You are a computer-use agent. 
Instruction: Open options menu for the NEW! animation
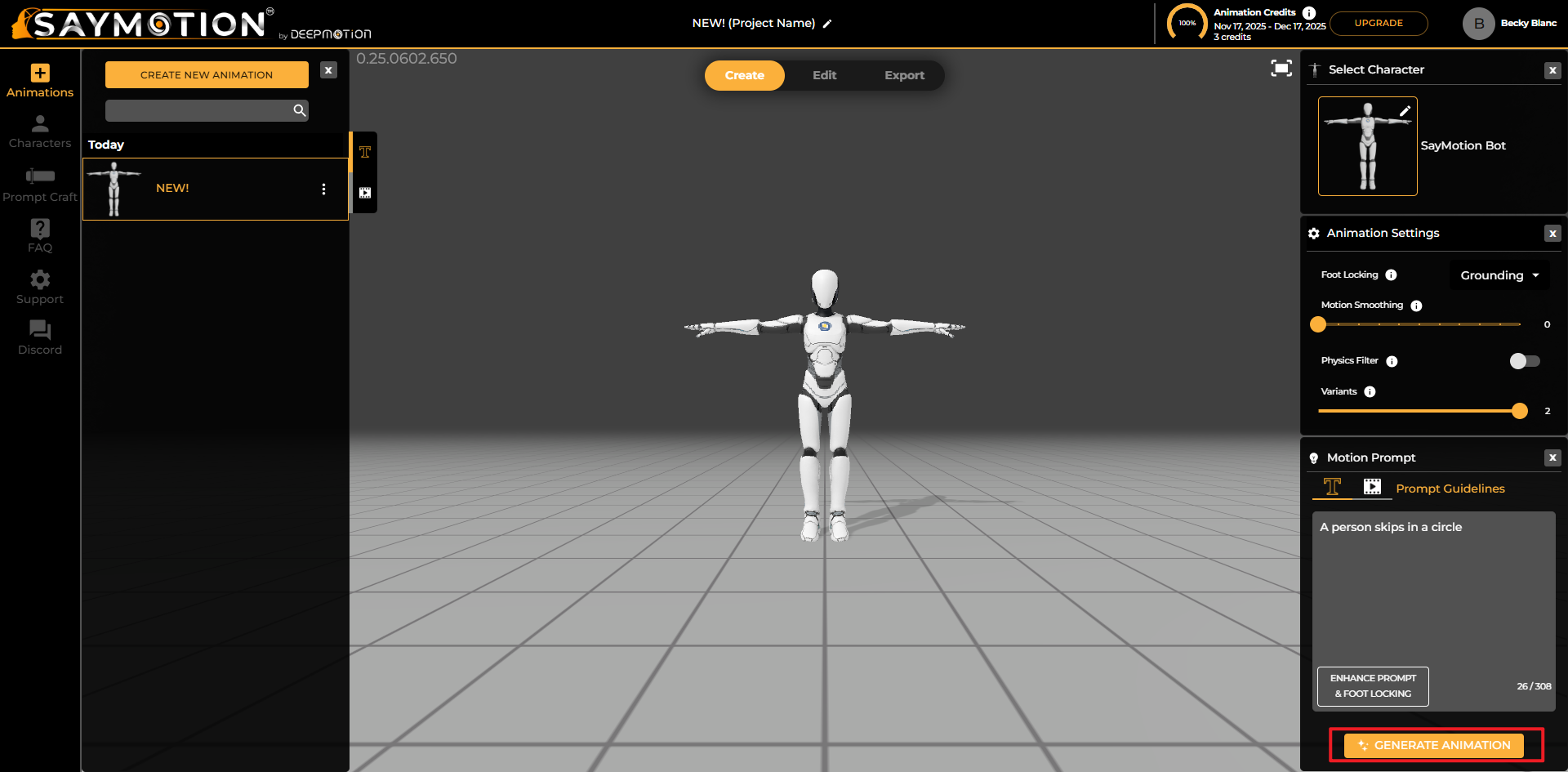pos(323,188)
